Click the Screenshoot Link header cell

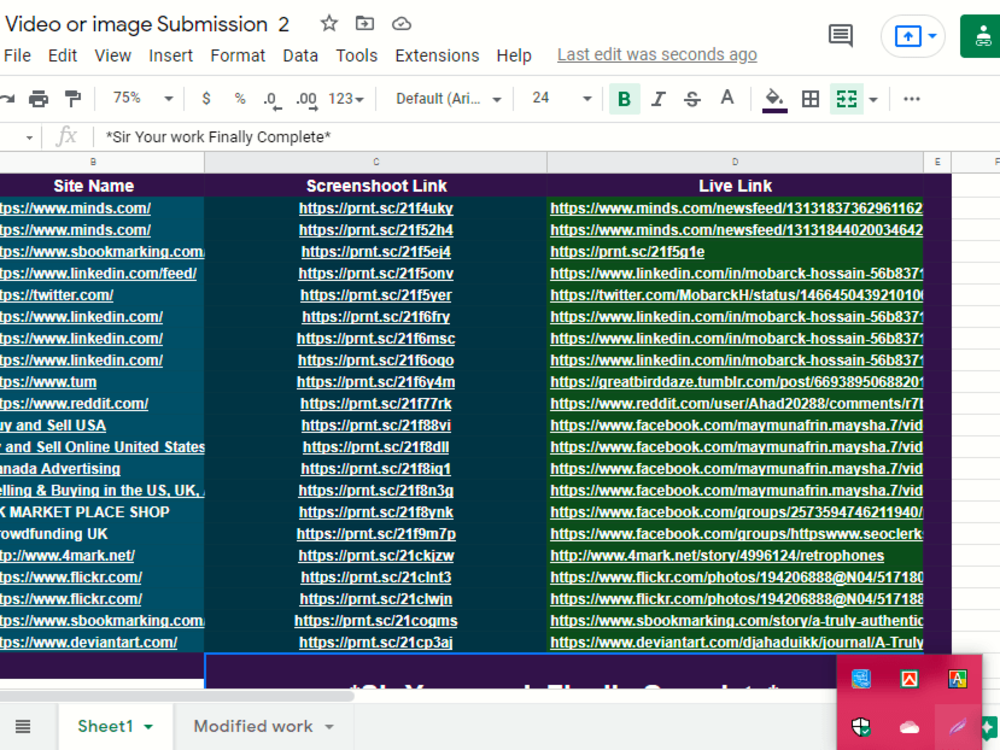[x=376, y=186]
